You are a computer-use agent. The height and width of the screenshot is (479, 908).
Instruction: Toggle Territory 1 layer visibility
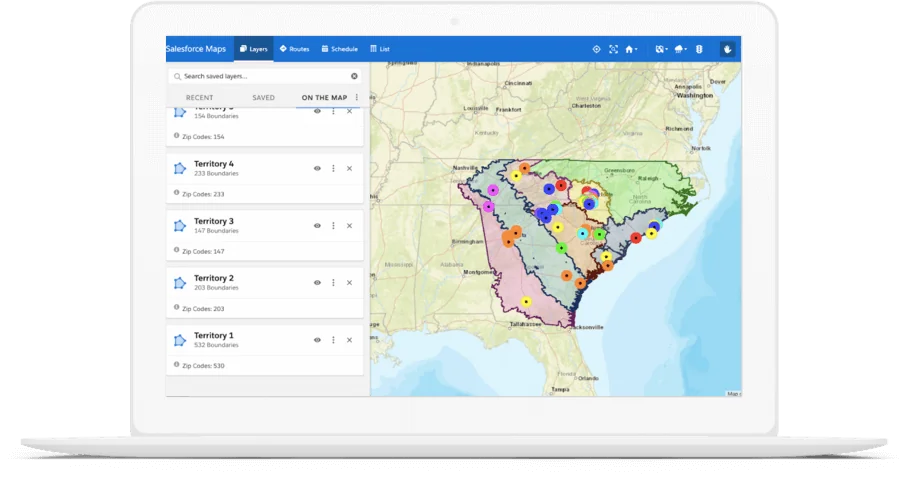(x=317, y=340)
